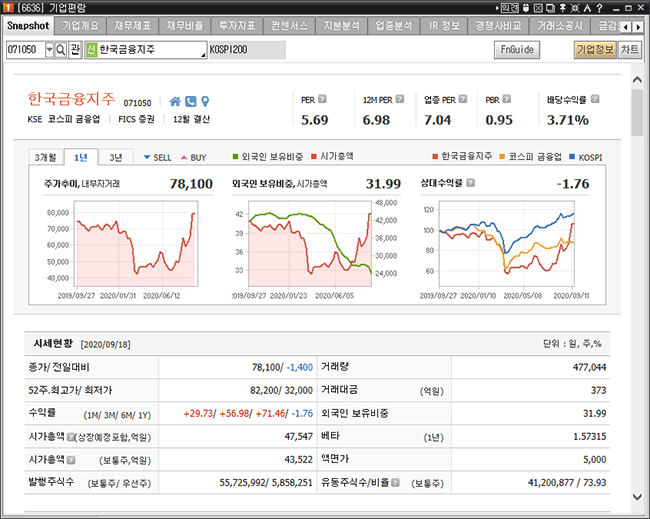Open the PER help question icon
Image resolution: width=650 pixels, height=519 pixels.
(x=322, y=99)
